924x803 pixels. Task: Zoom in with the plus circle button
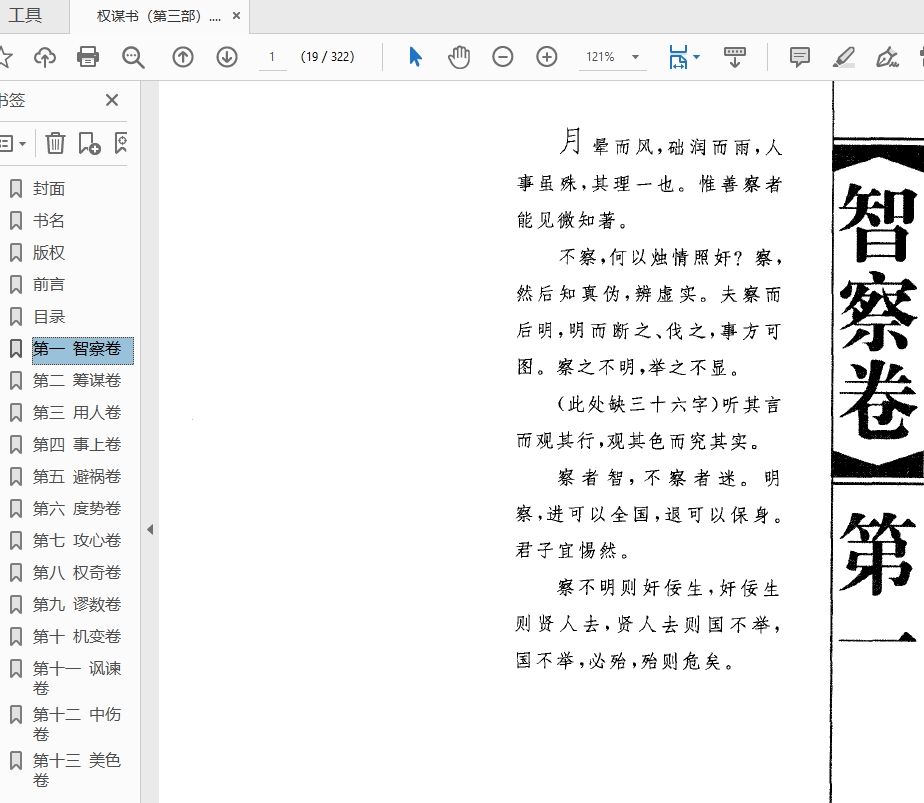point(547,57)
